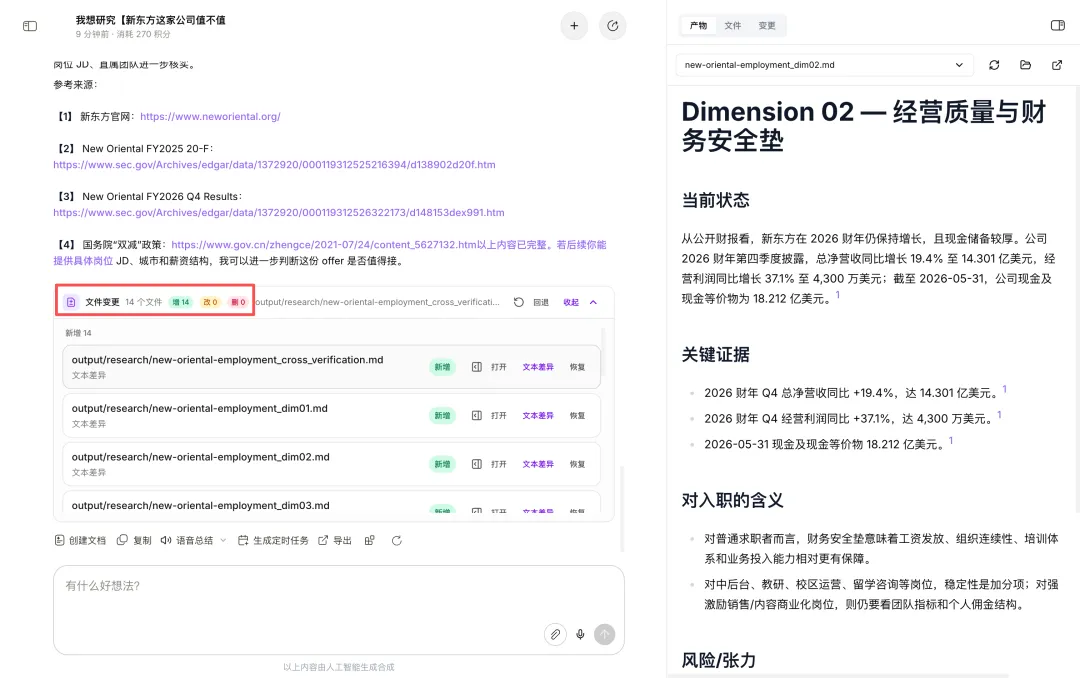Click the send arrow button
The height and width of the screenshot is (678, 1080).
605,634
